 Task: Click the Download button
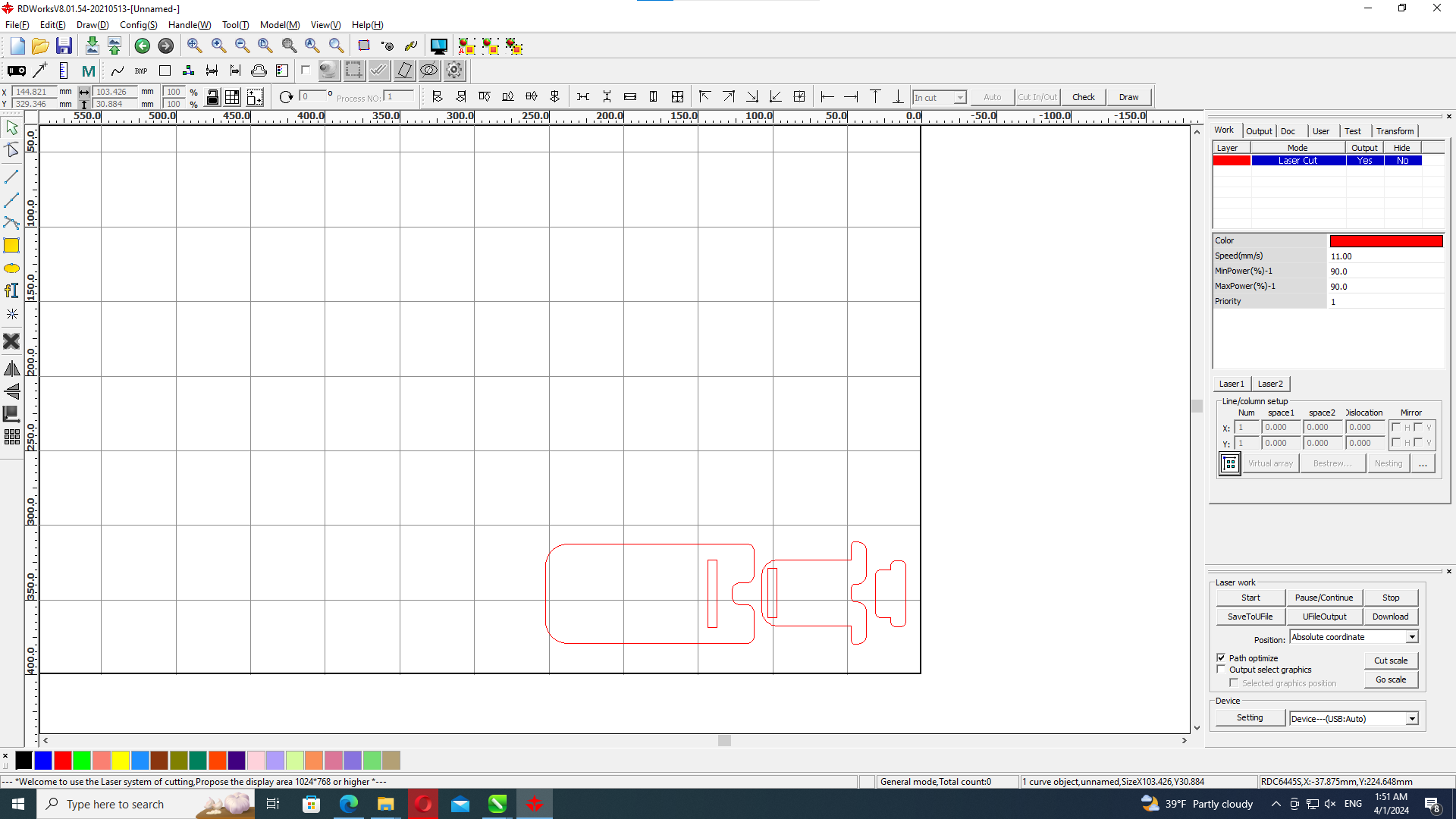[1390, 617]
